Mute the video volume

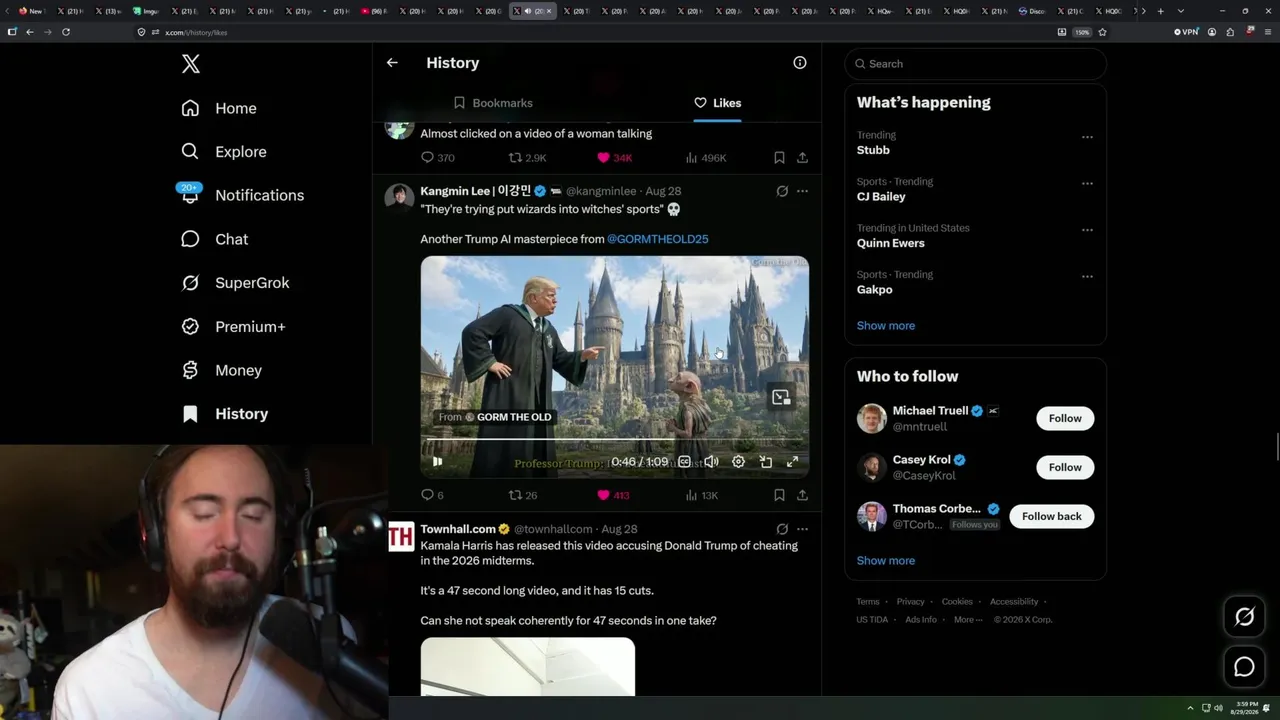pos(711,462)
